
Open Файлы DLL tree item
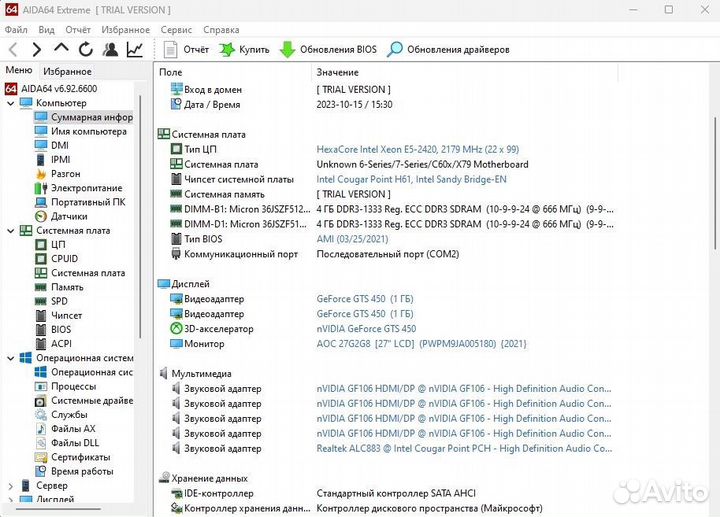(x=67, y=443)
